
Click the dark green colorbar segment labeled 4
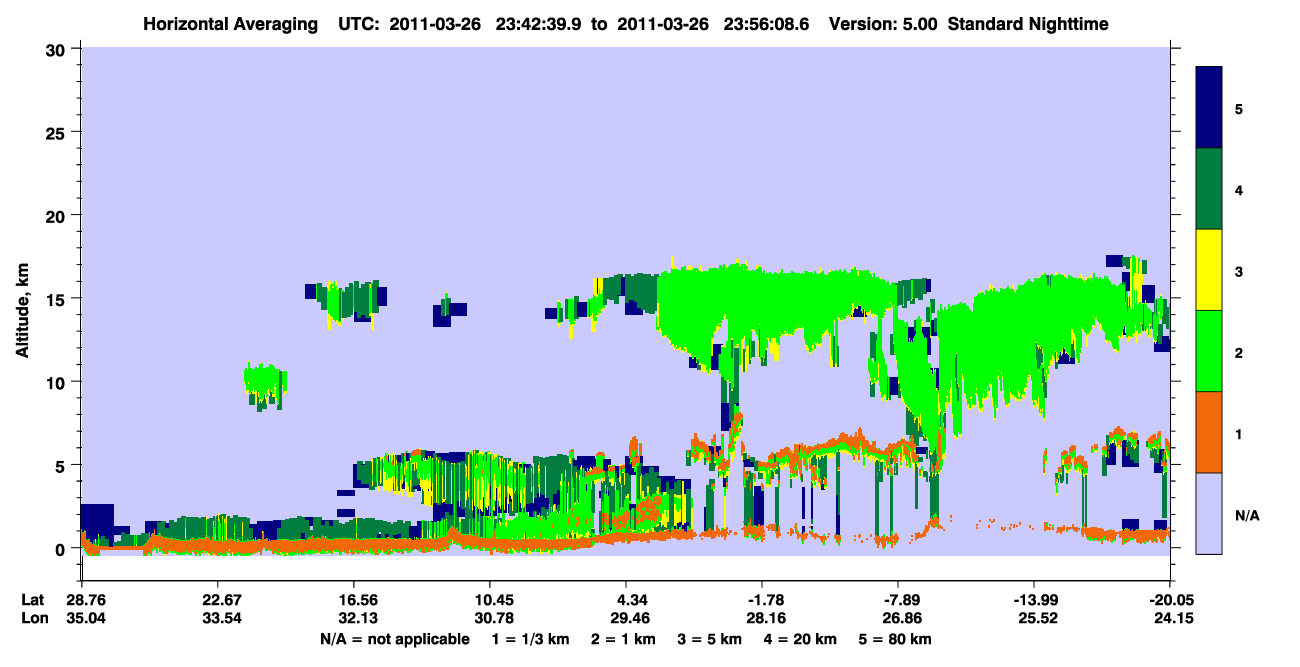[x=1209, y=188]
